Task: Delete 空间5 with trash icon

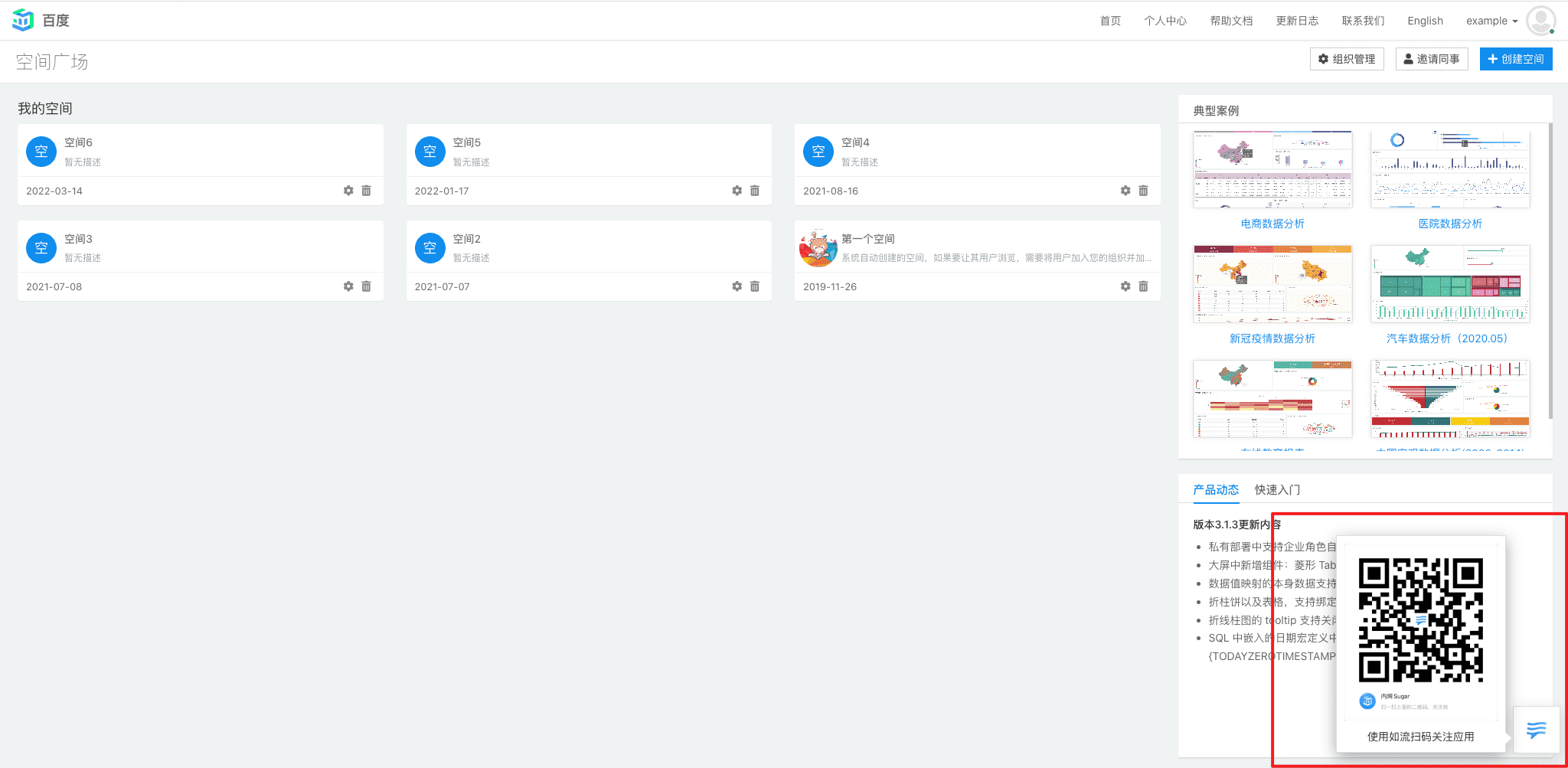Action: 755,191
